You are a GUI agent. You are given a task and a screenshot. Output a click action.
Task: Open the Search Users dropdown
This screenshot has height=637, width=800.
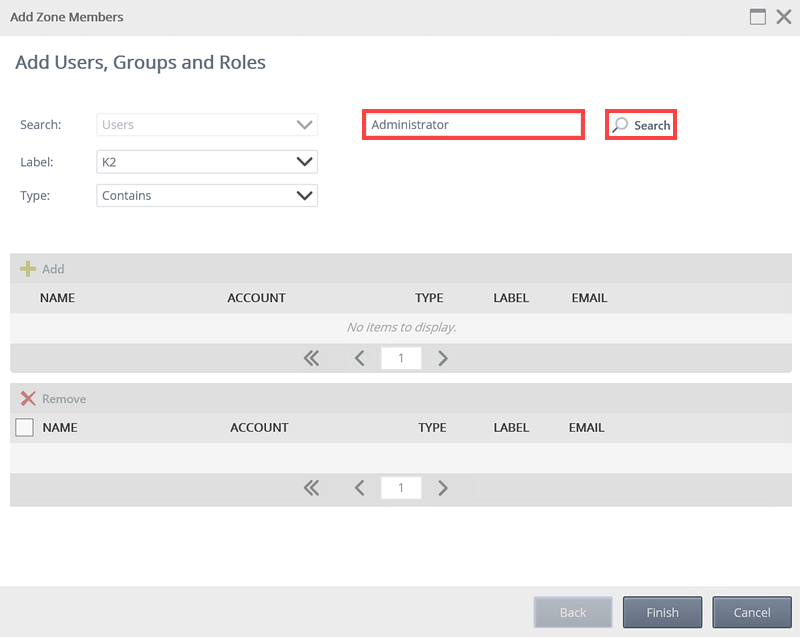pos(207,125)
